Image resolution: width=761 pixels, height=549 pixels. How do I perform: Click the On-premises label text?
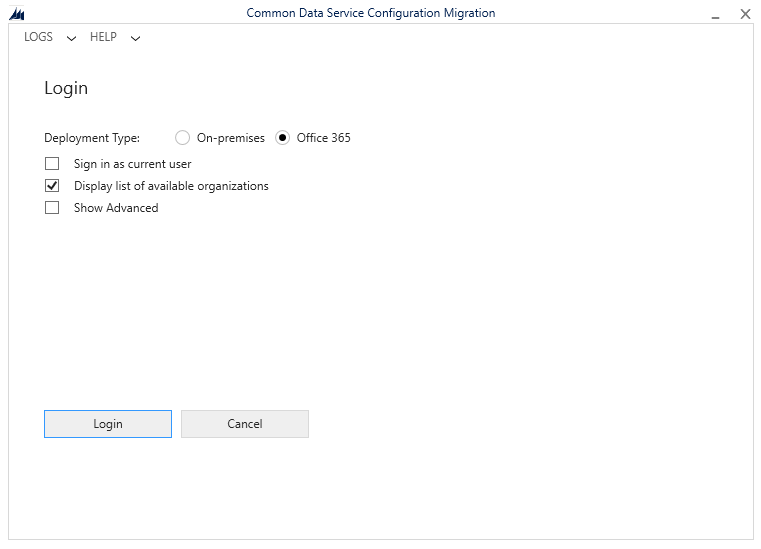coord(230,138)
